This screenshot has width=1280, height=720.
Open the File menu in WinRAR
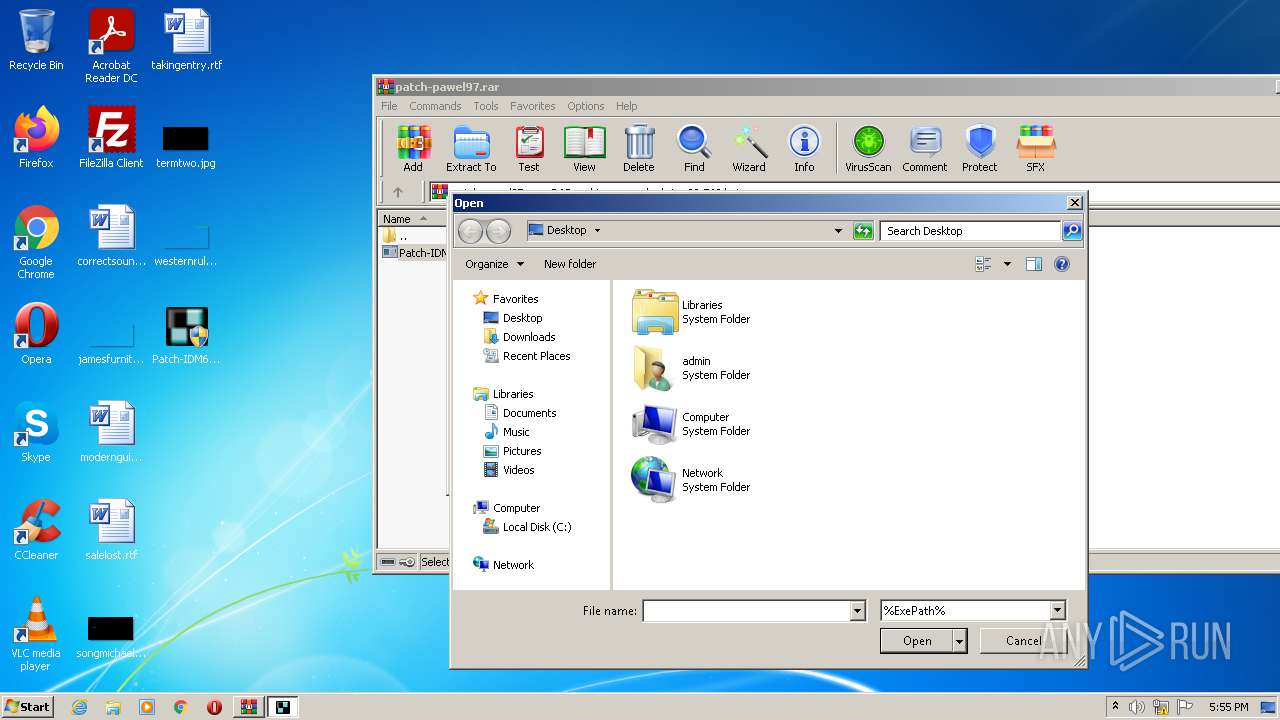point(389,106)
